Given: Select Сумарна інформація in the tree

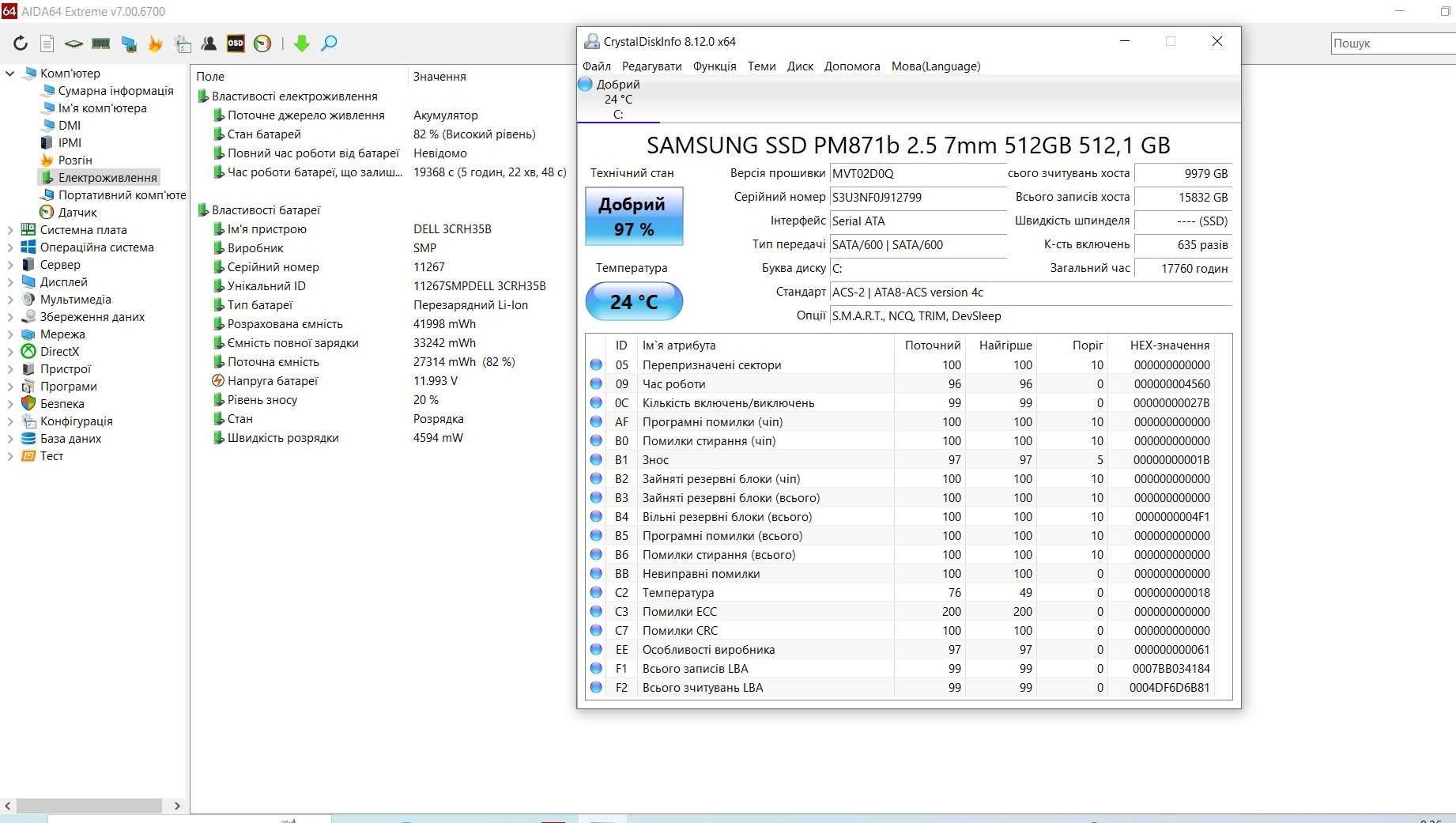Looking at the screenshot, I should [x=115, y=91].
